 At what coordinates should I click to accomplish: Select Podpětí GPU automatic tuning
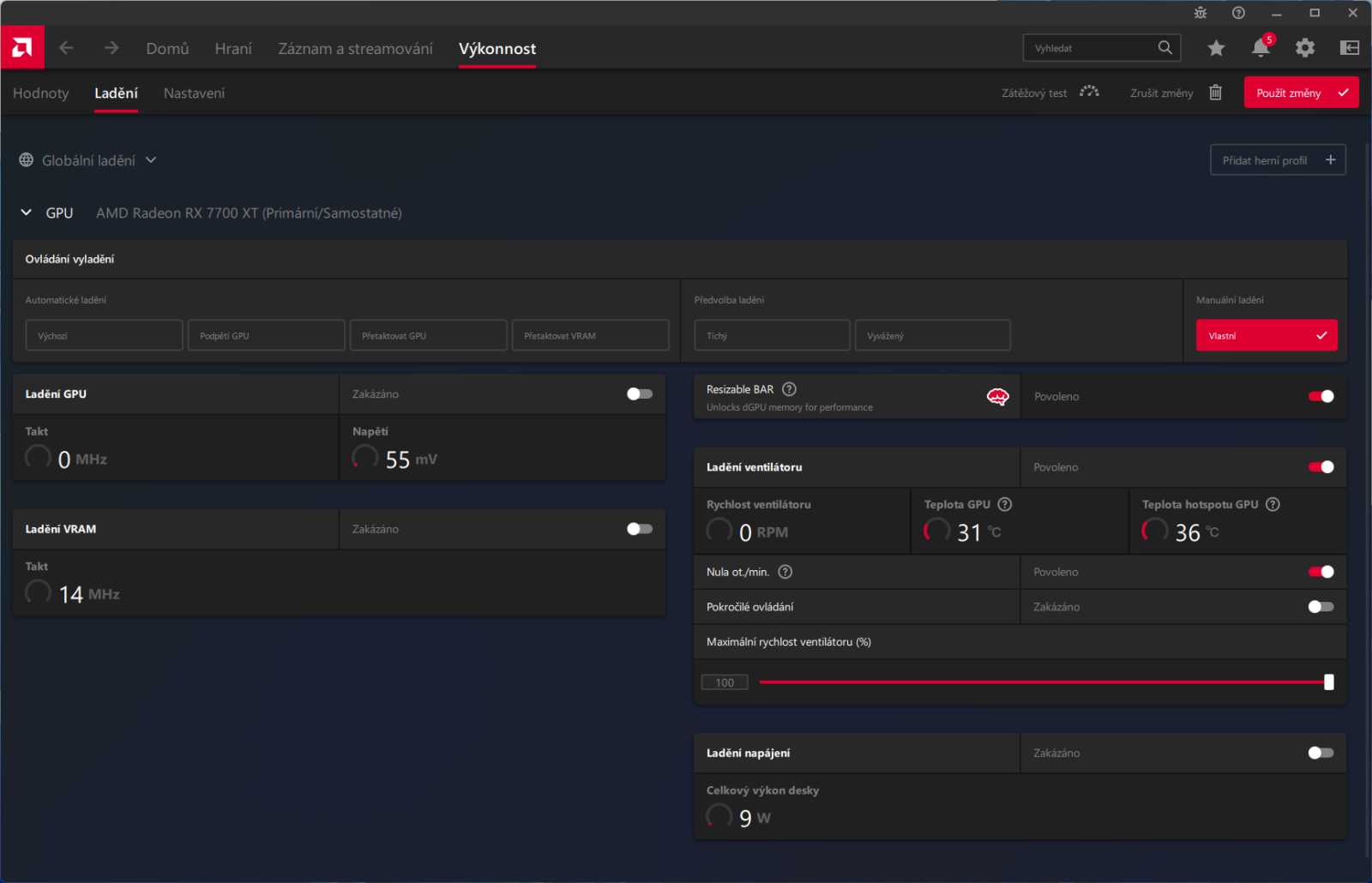(266, 335)
